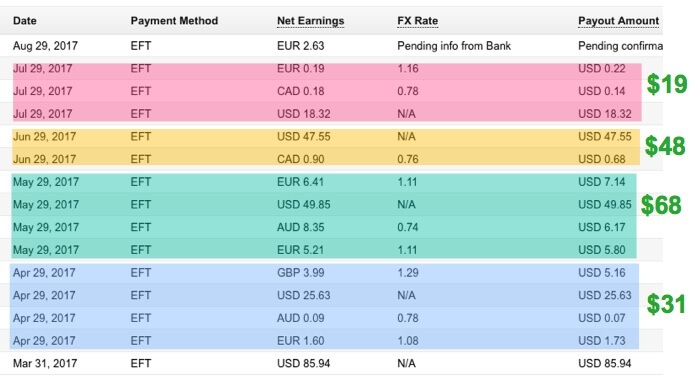Viewport: 700px width, 380px height.
Task: Select the CAD 0.18 net earnings cell
Action: (300, 92)
